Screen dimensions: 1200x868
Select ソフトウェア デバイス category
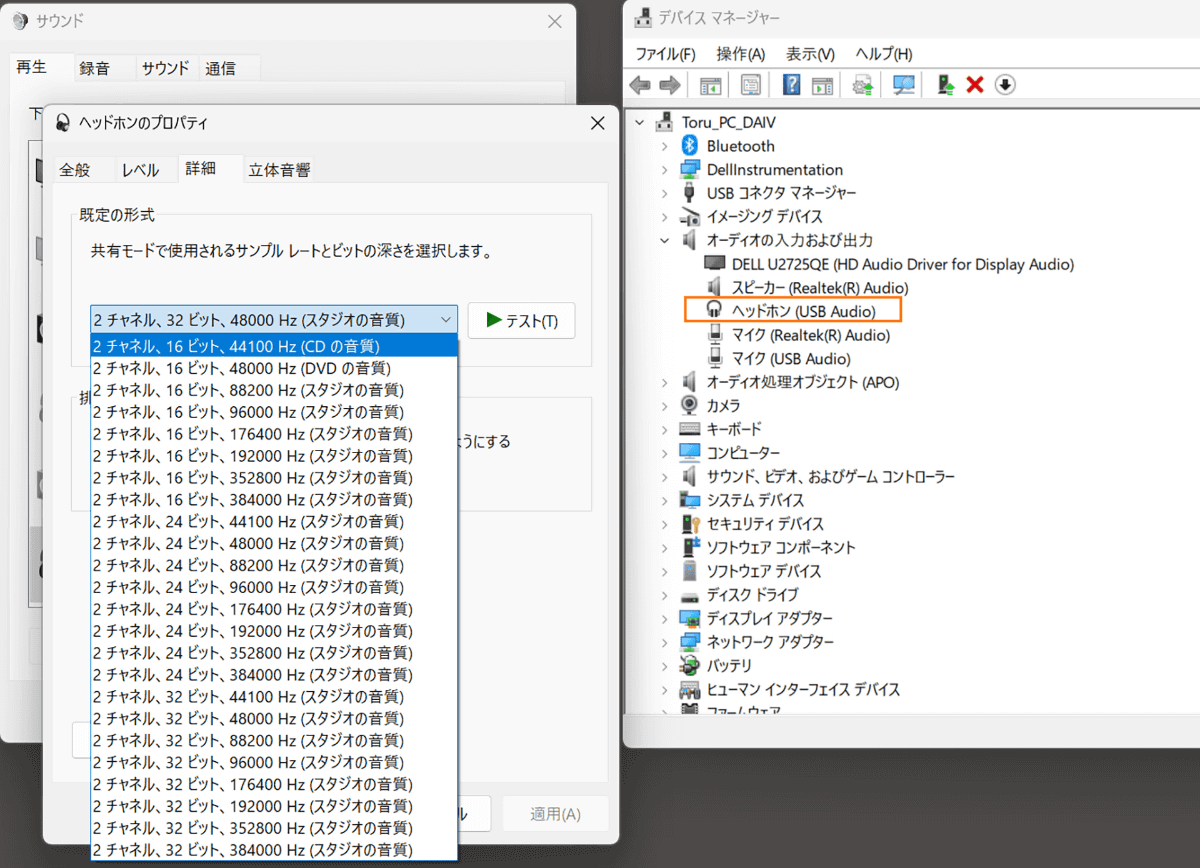click(764, 571)
